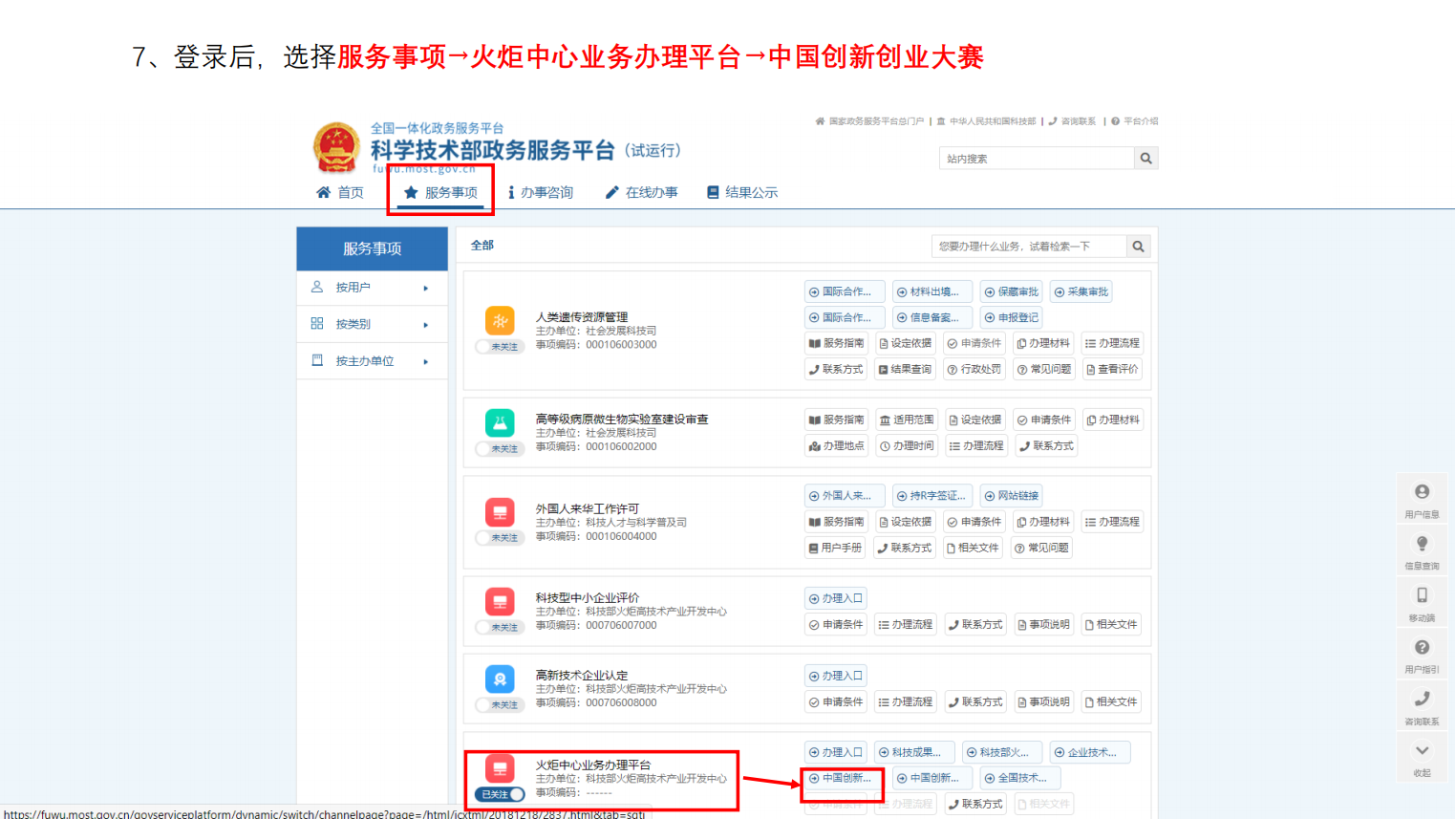Toggle the 未关注 switch for 科技型中小企业评价
Image resolution: width=1456 pixels, height=819 pixels.
click(500, 628)
